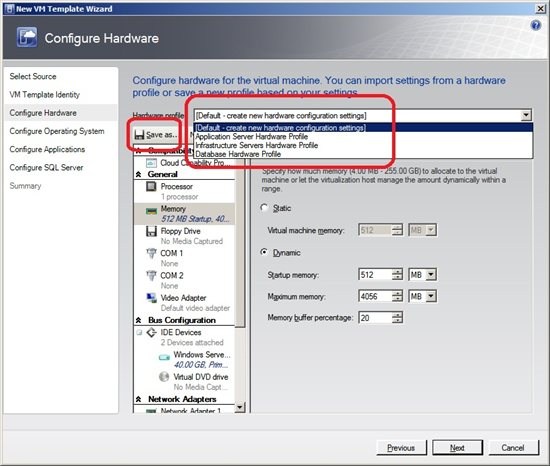The image size is (550, 466).
Task: Open the Maximum memory unit dropdown
Action: tap(431, 297)
